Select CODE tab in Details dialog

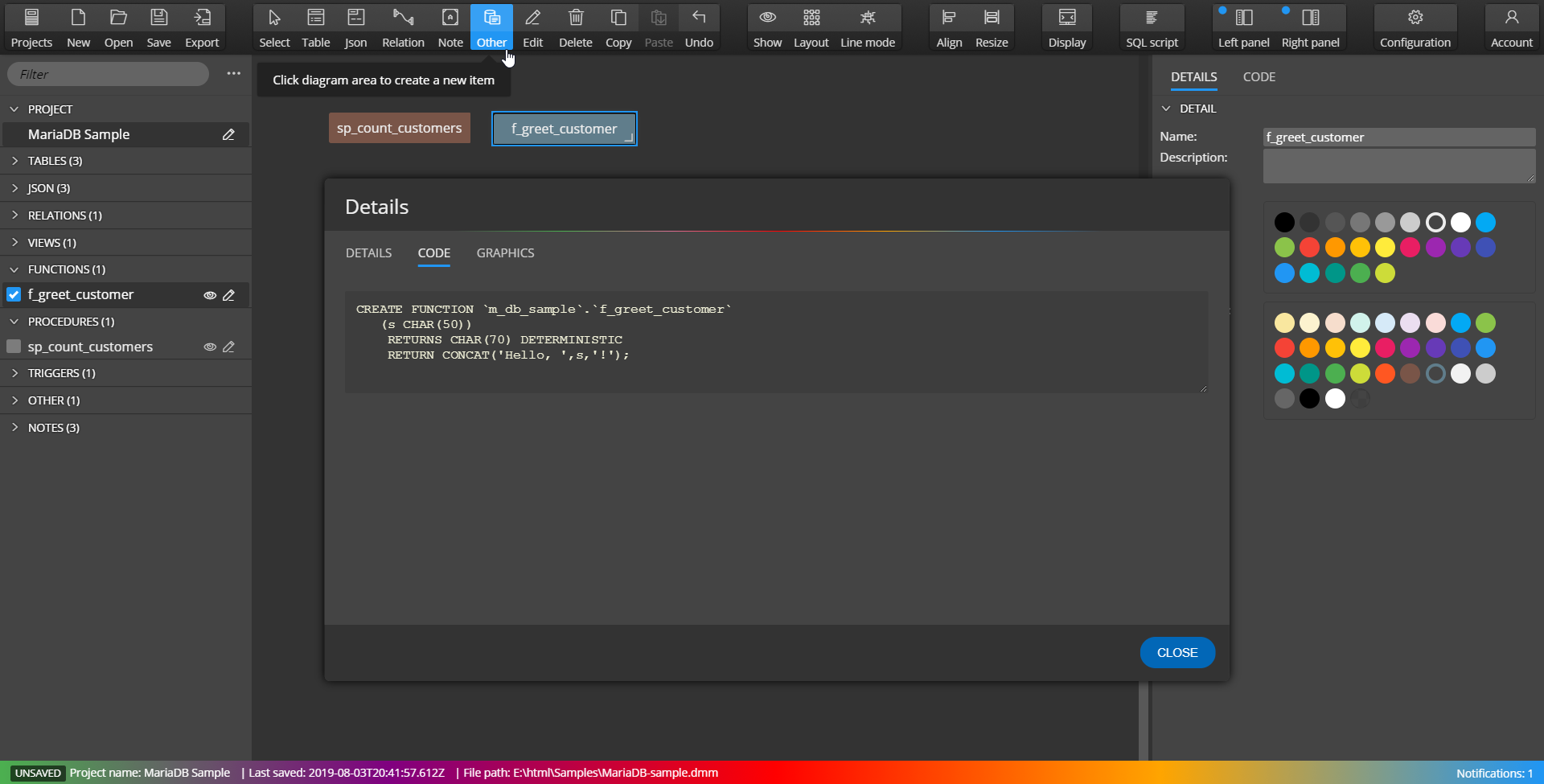tap(433, 252)
